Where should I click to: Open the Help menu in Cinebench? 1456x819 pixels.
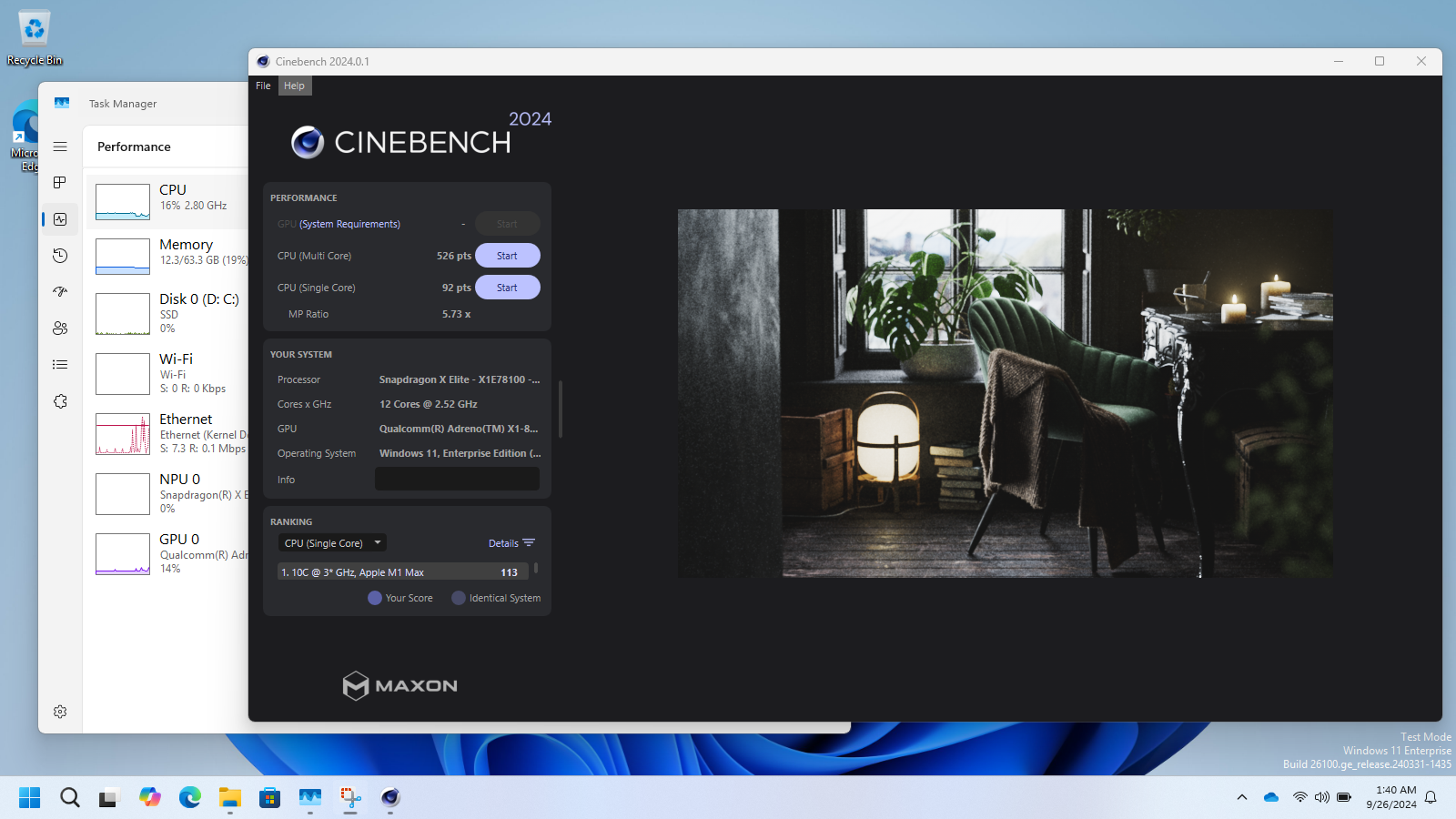(294, 86)
